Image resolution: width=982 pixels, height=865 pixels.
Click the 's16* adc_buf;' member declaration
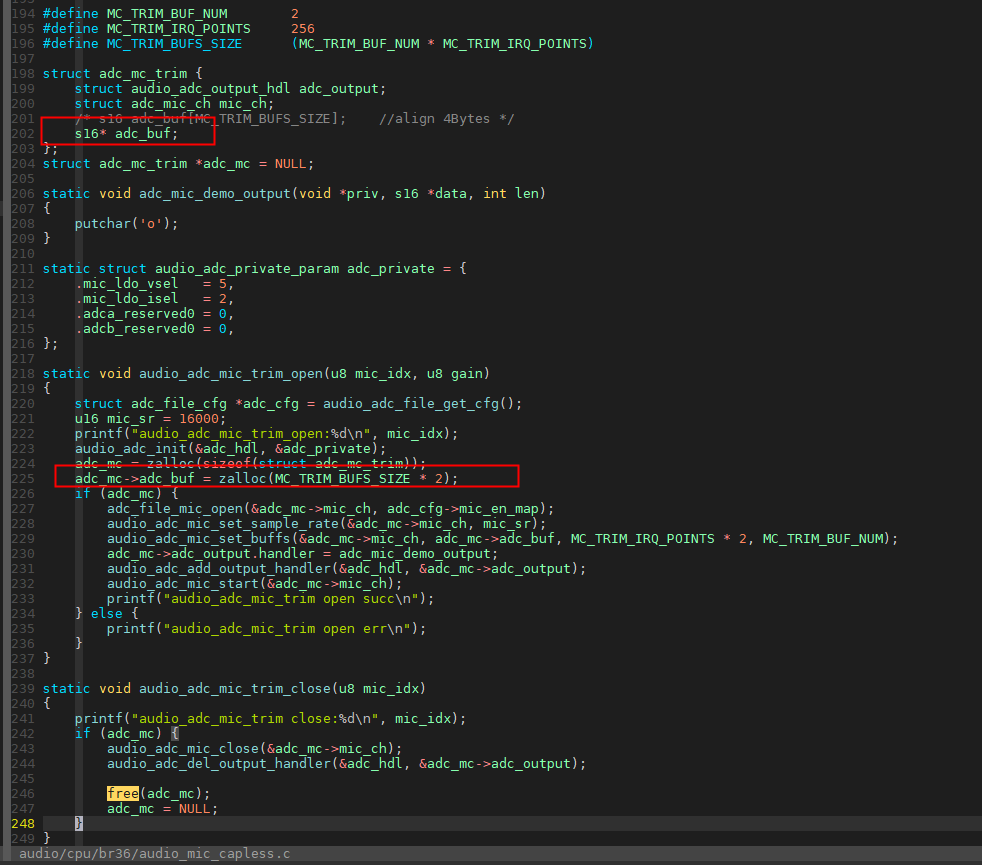pos(127,134)
